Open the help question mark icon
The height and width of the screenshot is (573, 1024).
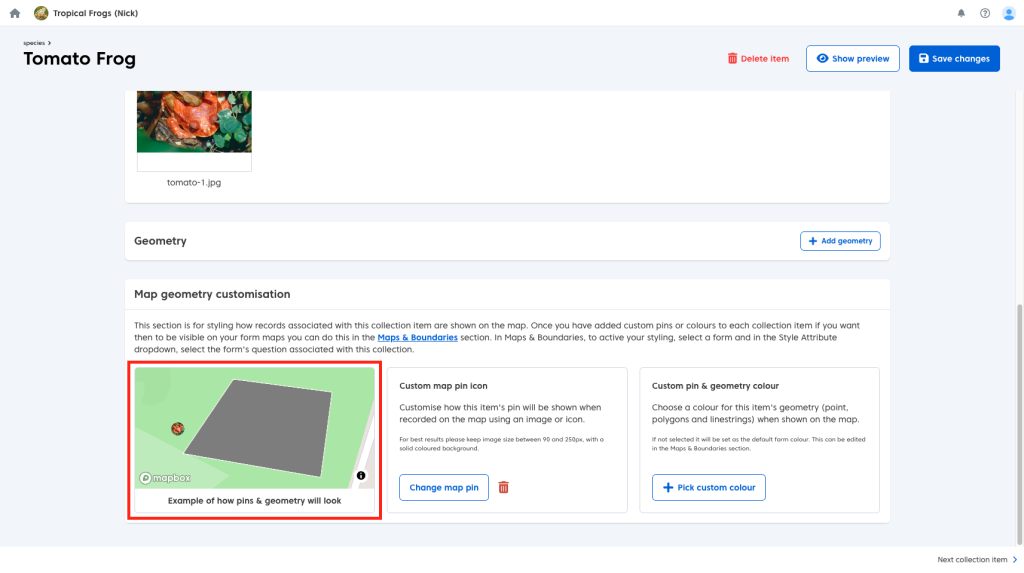pyautogui.click(x=985, y=13)
